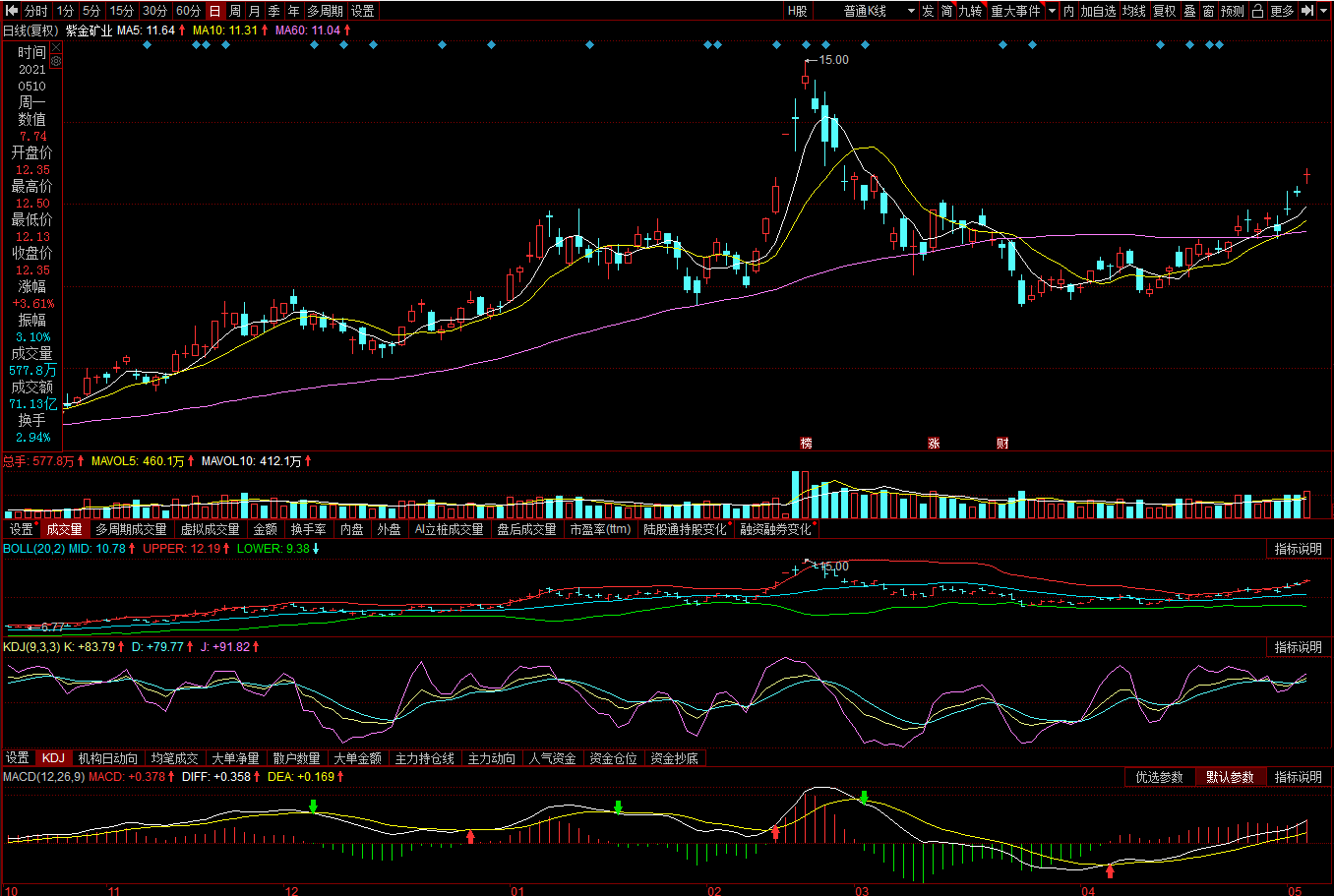Select the 60分 period
Screen dimensions: 1334x896
tap(188, 11)
